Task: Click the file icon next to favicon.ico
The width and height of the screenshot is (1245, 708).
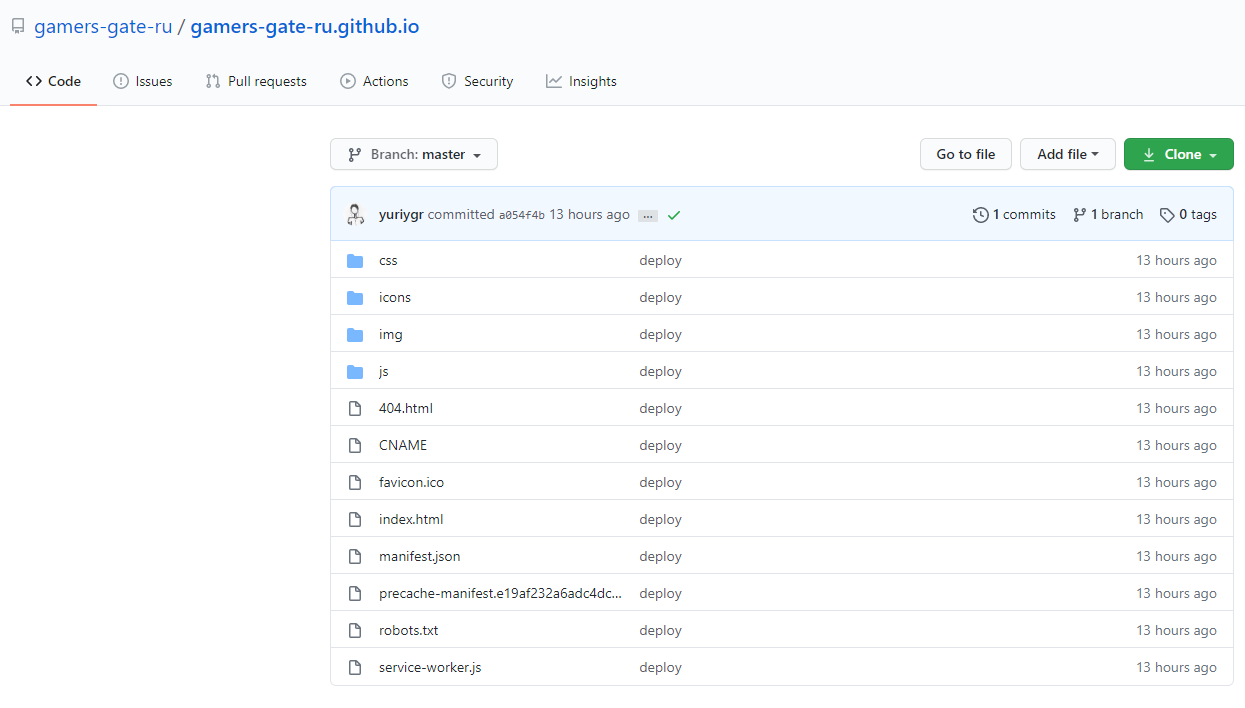Action: (354, 483)
